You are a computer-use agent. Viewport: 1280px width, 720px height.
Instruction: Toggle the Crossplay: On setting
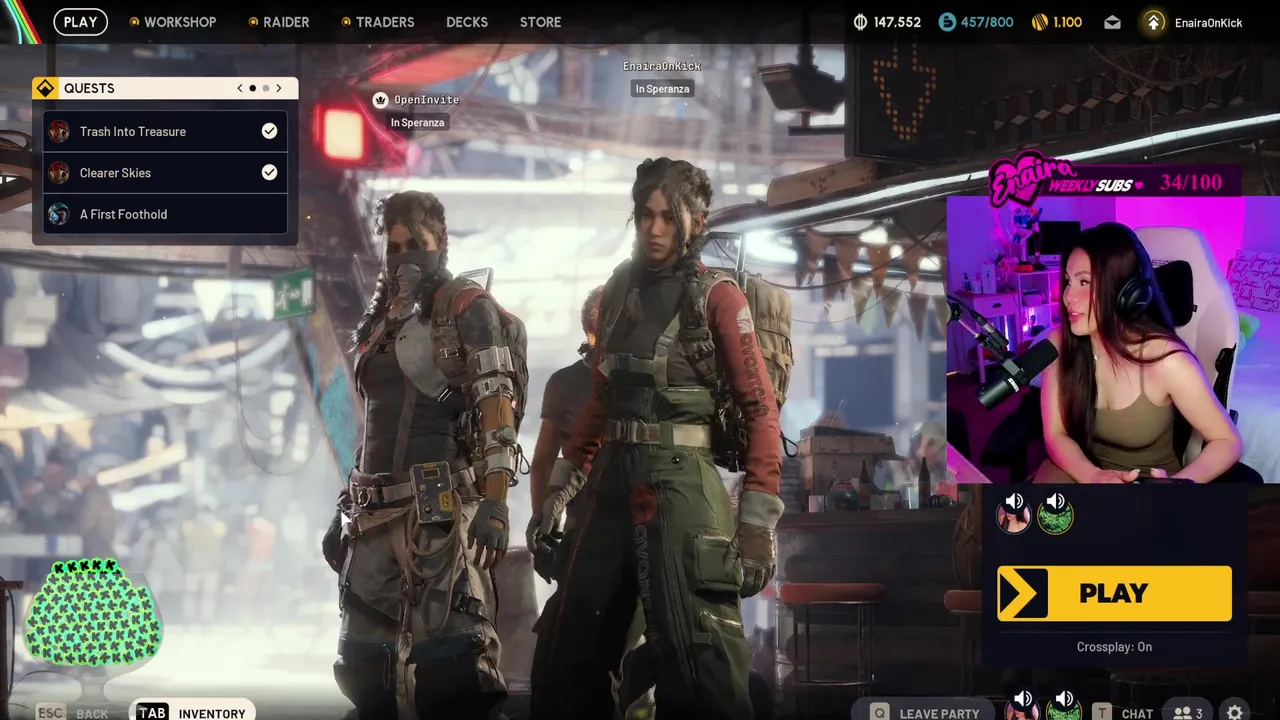[1114, 647]
